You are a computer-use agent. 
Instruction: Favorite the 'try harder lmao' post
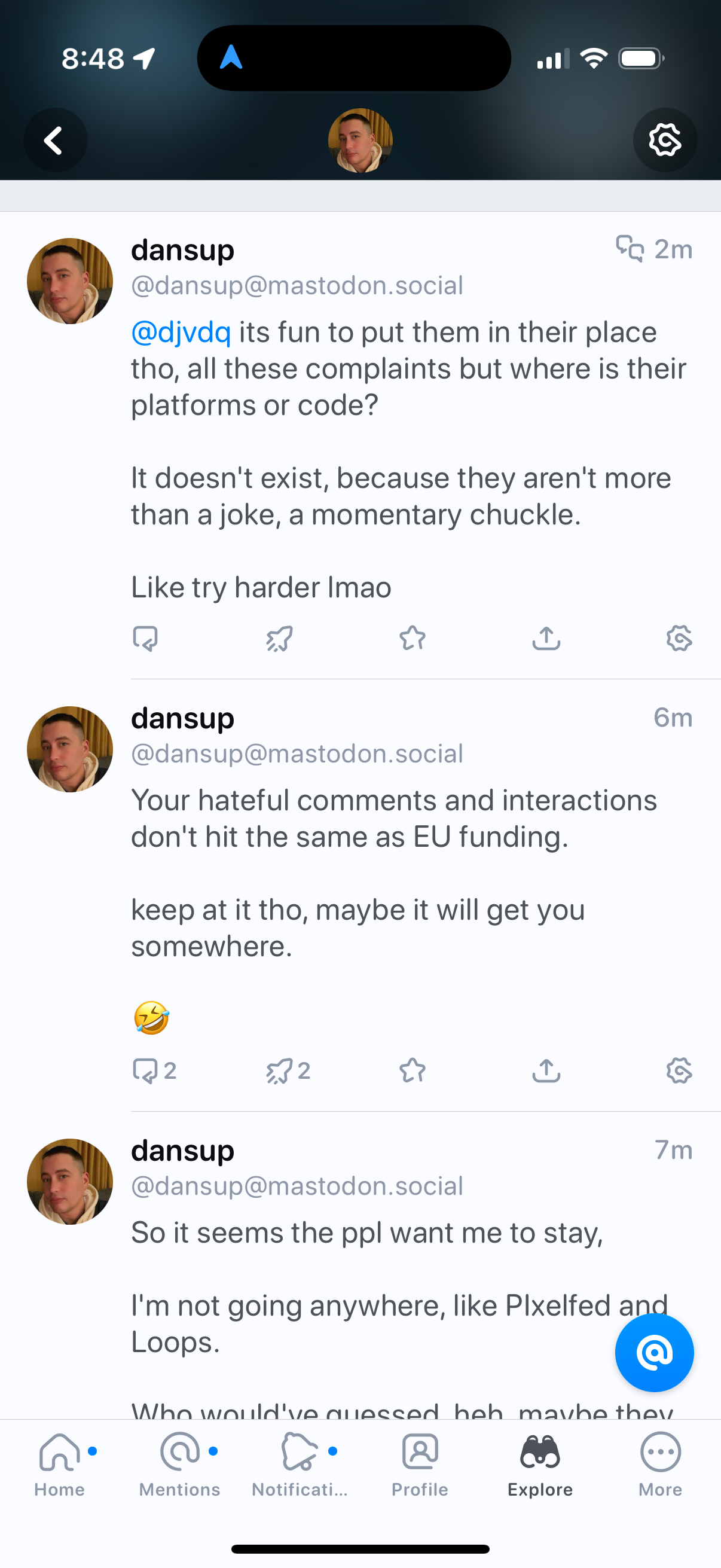413,639
